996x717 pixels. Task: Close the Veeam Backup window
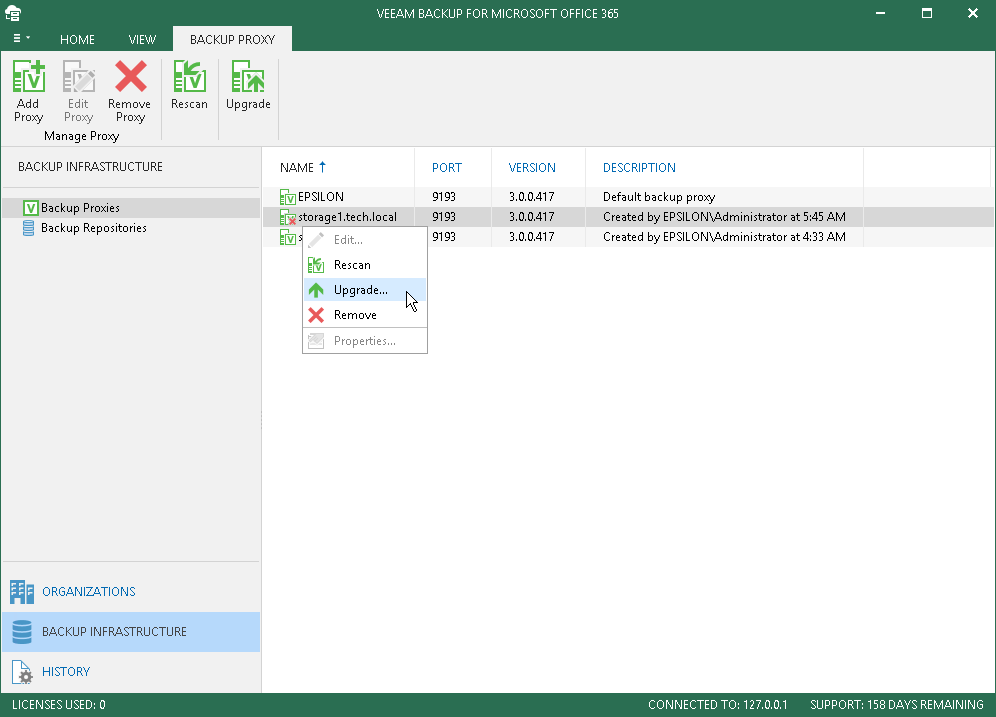click(x=972, y=13)
